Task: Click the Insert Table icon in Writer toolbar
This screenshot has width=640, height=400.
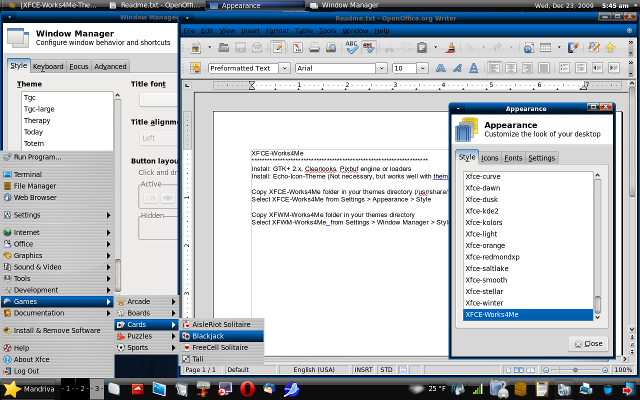Action: click(x=546, y=48)
